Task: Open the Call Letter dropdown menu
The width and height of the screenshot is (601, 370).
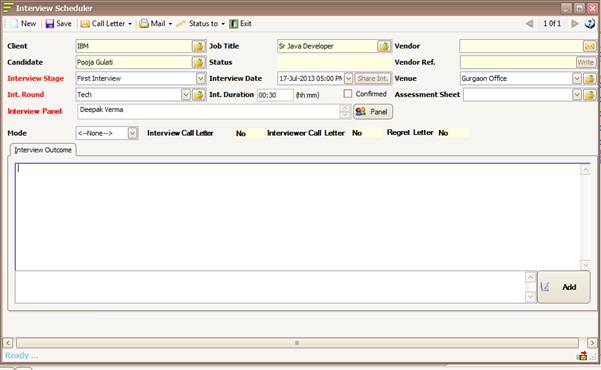Action: (x=106, y=24)
